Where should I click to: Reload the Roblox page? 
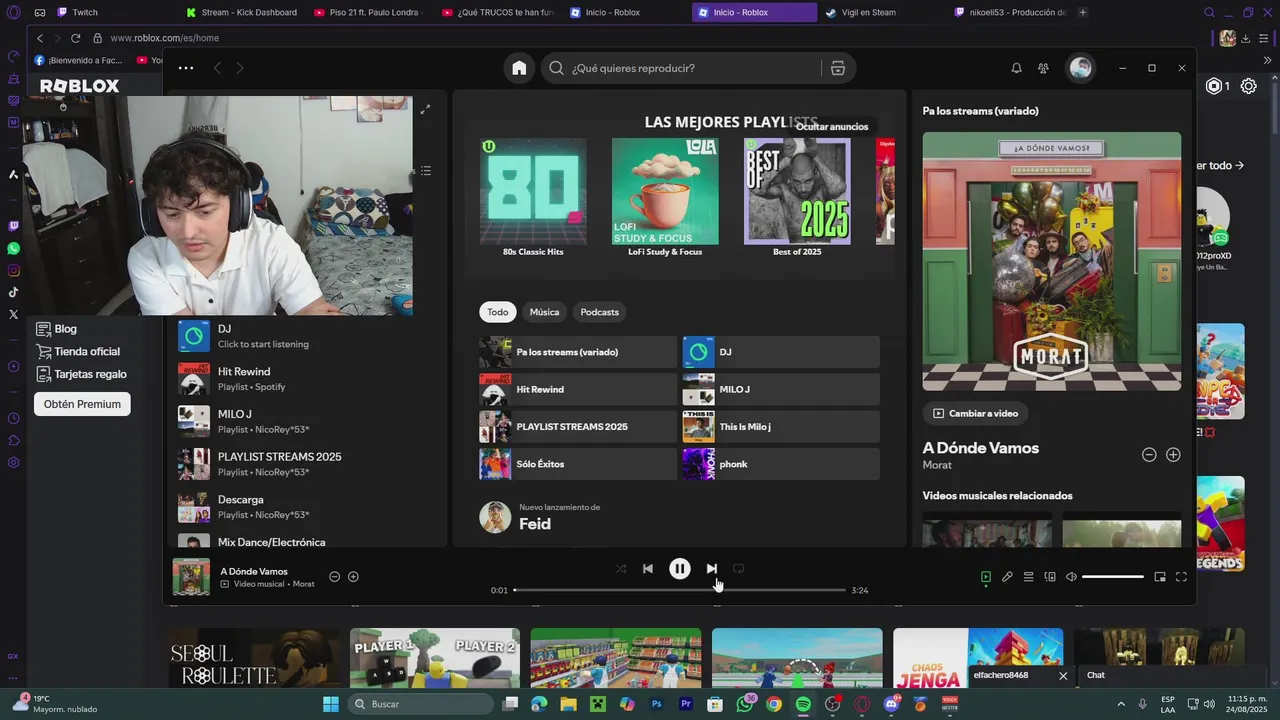[75, 38]
